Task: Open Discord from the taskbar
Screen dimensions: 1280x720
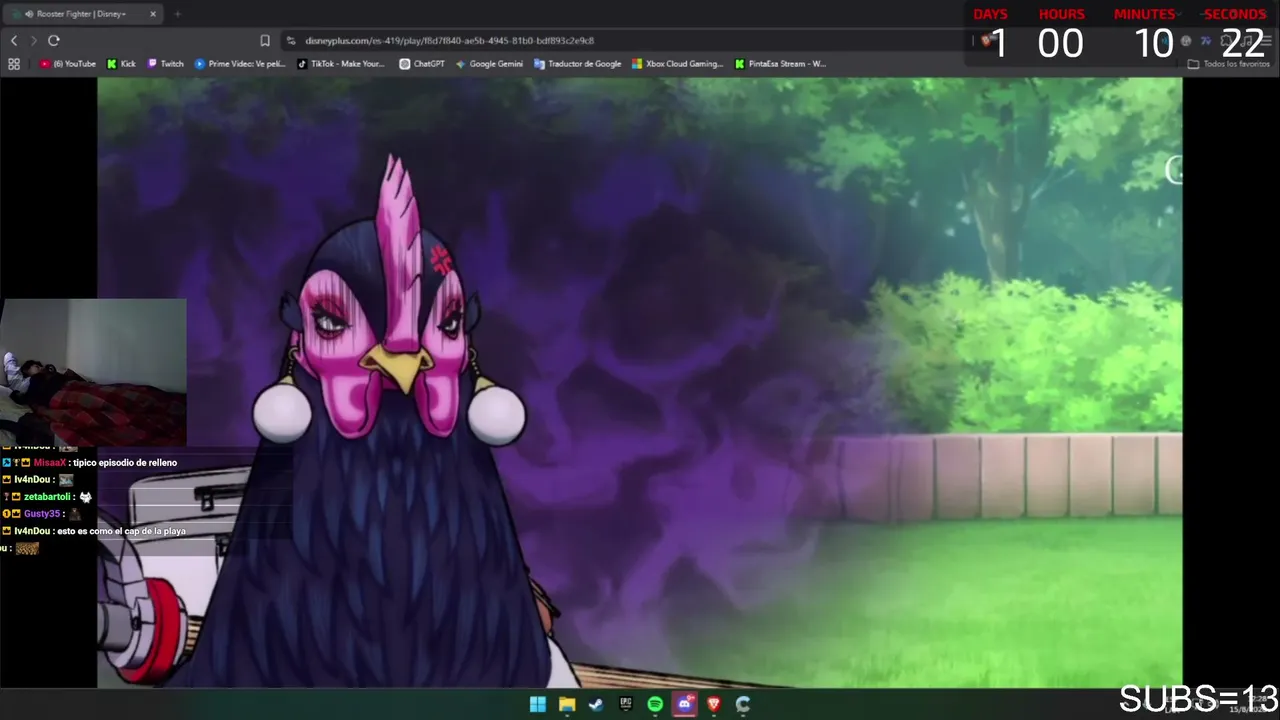Action: point(685,704)
